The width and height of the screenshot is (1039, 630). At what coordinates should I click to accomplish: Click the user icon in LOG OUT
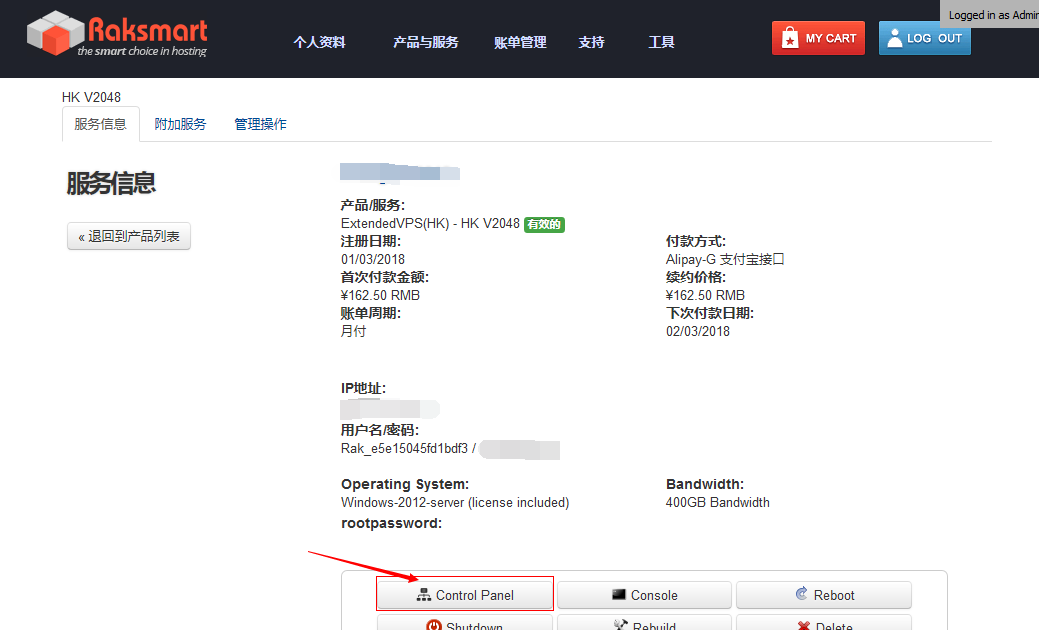coord(895,38)
